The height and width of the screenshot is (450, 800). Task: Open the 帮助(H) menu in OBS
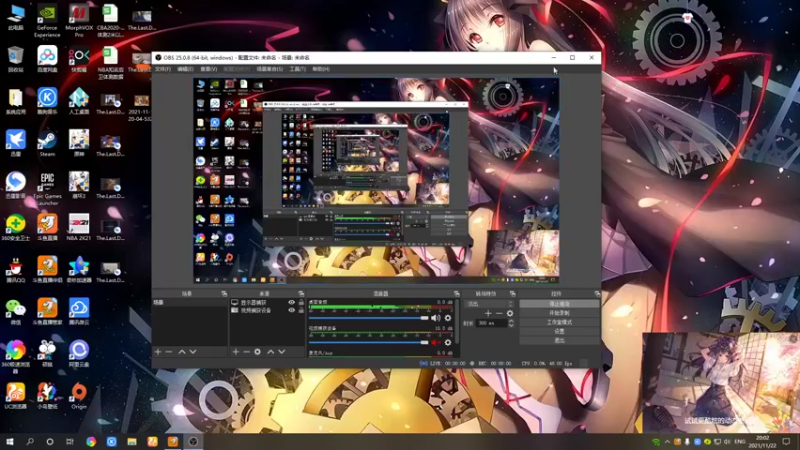click(x=321, y=69)
